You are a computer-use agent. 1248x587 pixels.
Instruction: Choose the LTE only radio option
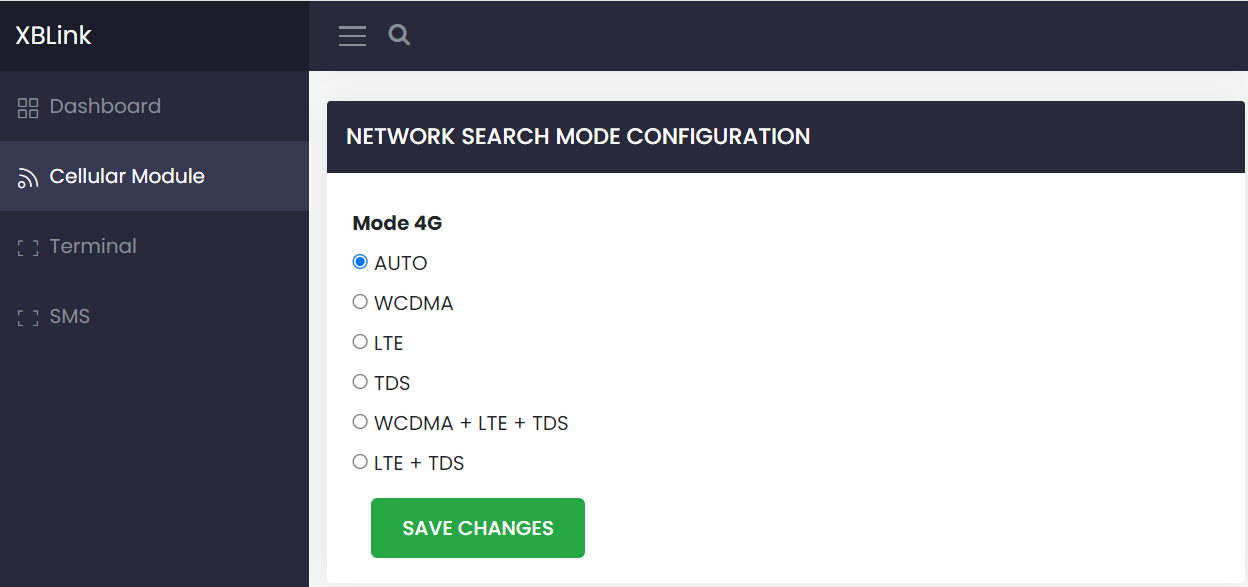point(360,342)
